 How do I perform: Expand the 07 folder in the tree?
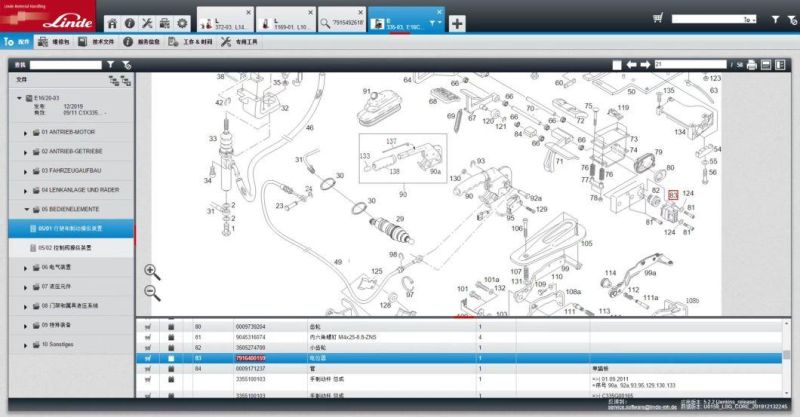tap(25, 287)
